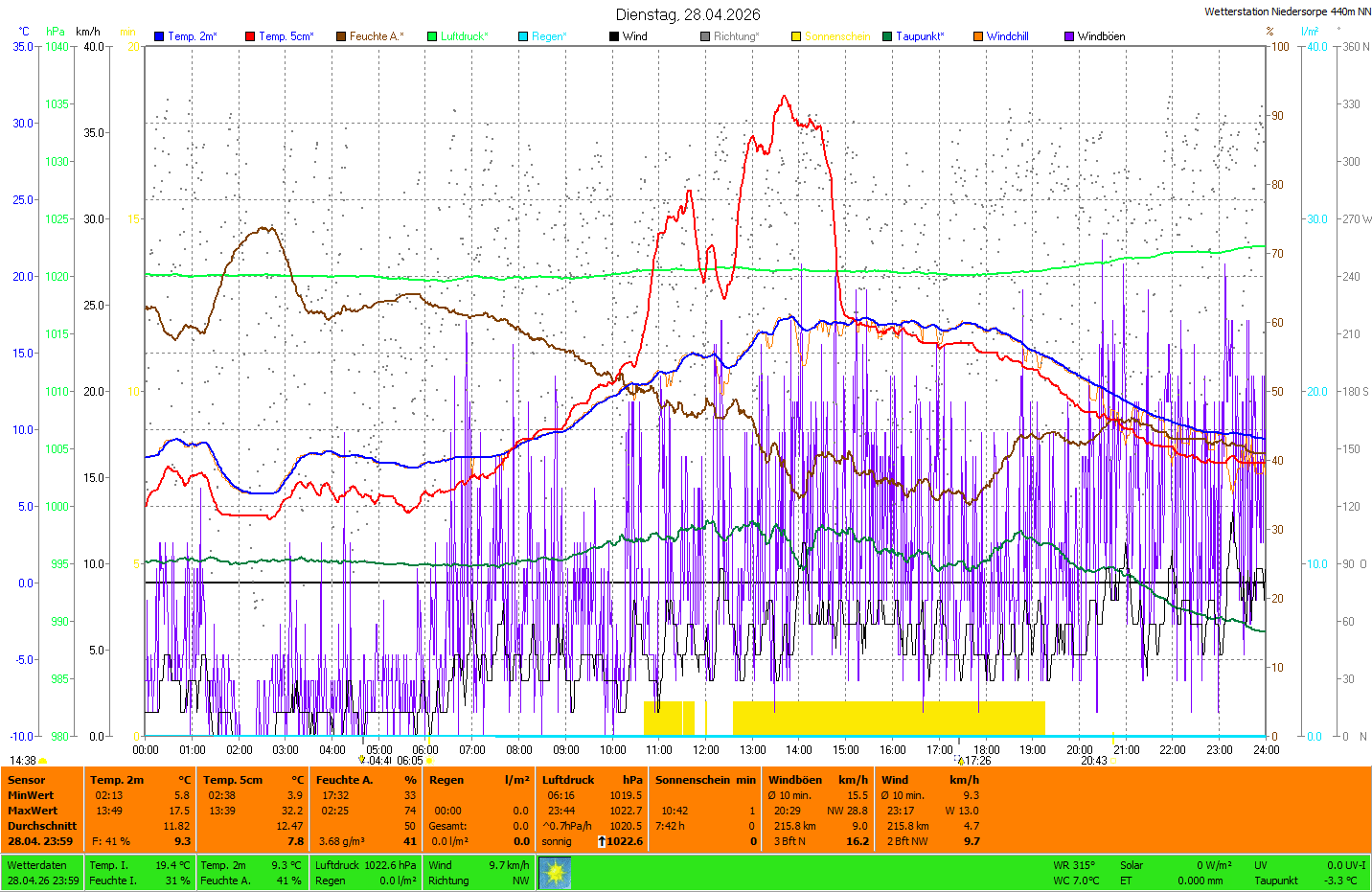The image size is (1372, 892).
Task: Click the orange Windchill legend square
Action: click(978, 36)
